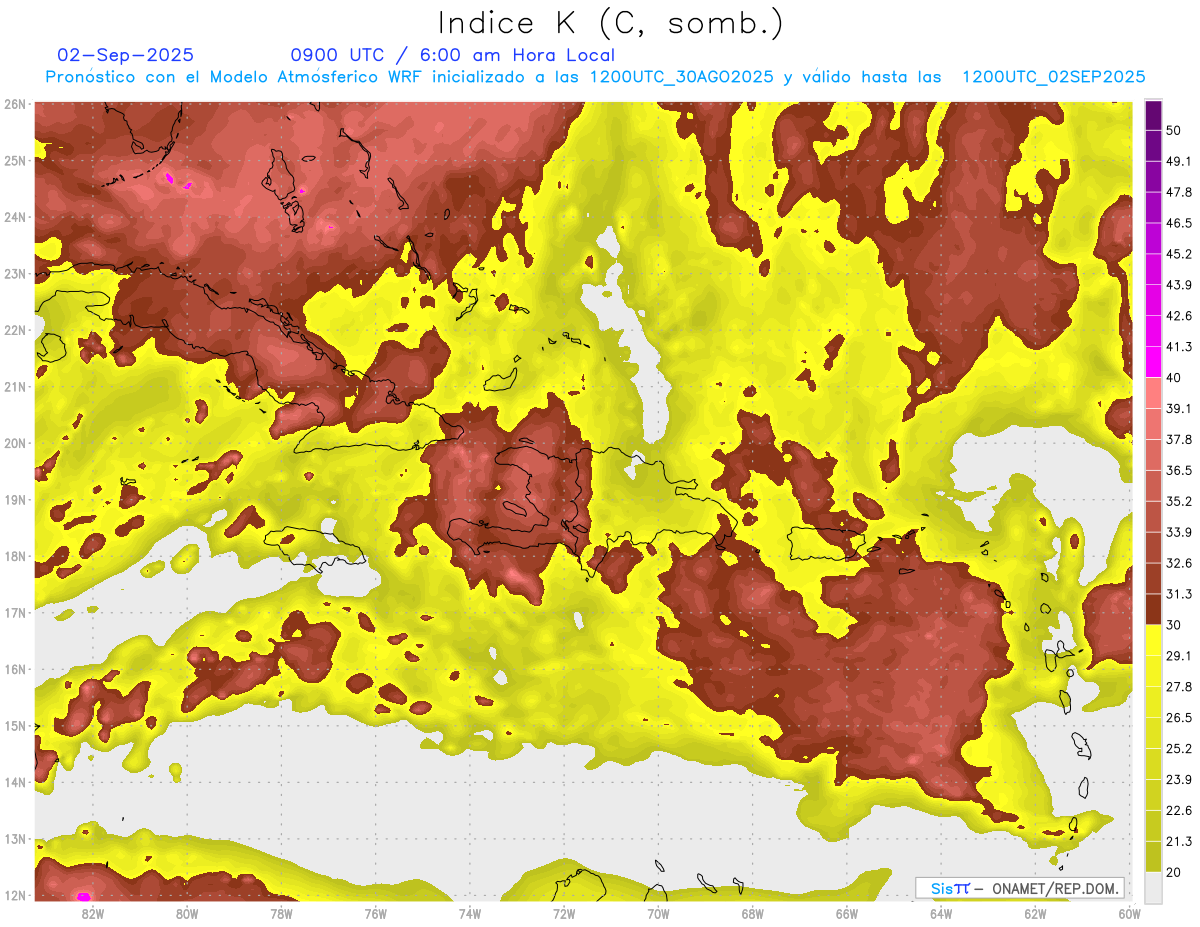Click the longitude label "74W"
1200x927 pixels.
[x=470, y=913]
